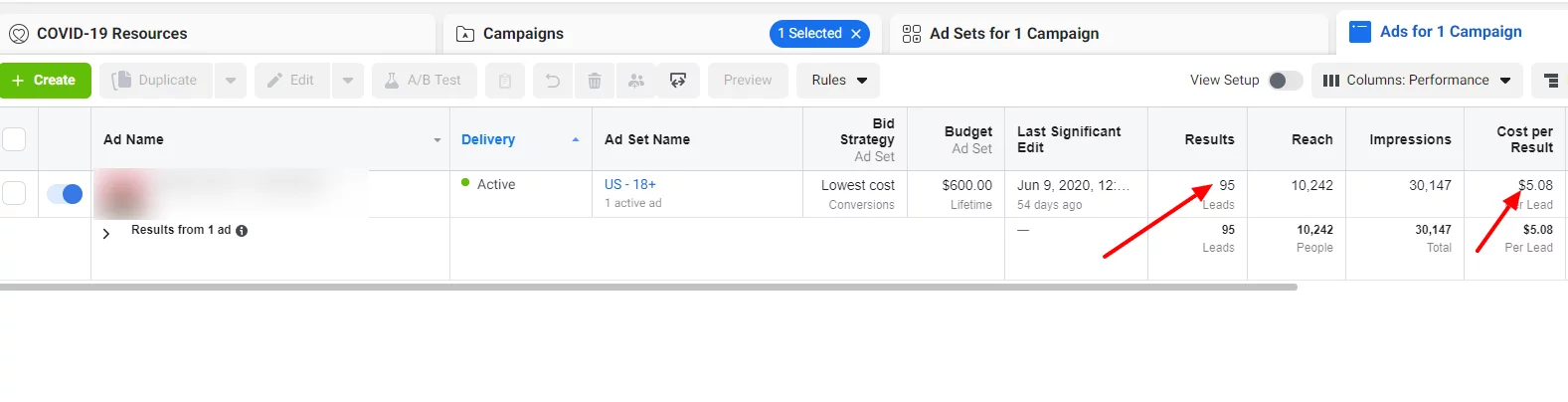Tick the checkbox for the ad row
Image resolution: width=1568 pixels, height=402 pixels.
(x=14, y=193)
